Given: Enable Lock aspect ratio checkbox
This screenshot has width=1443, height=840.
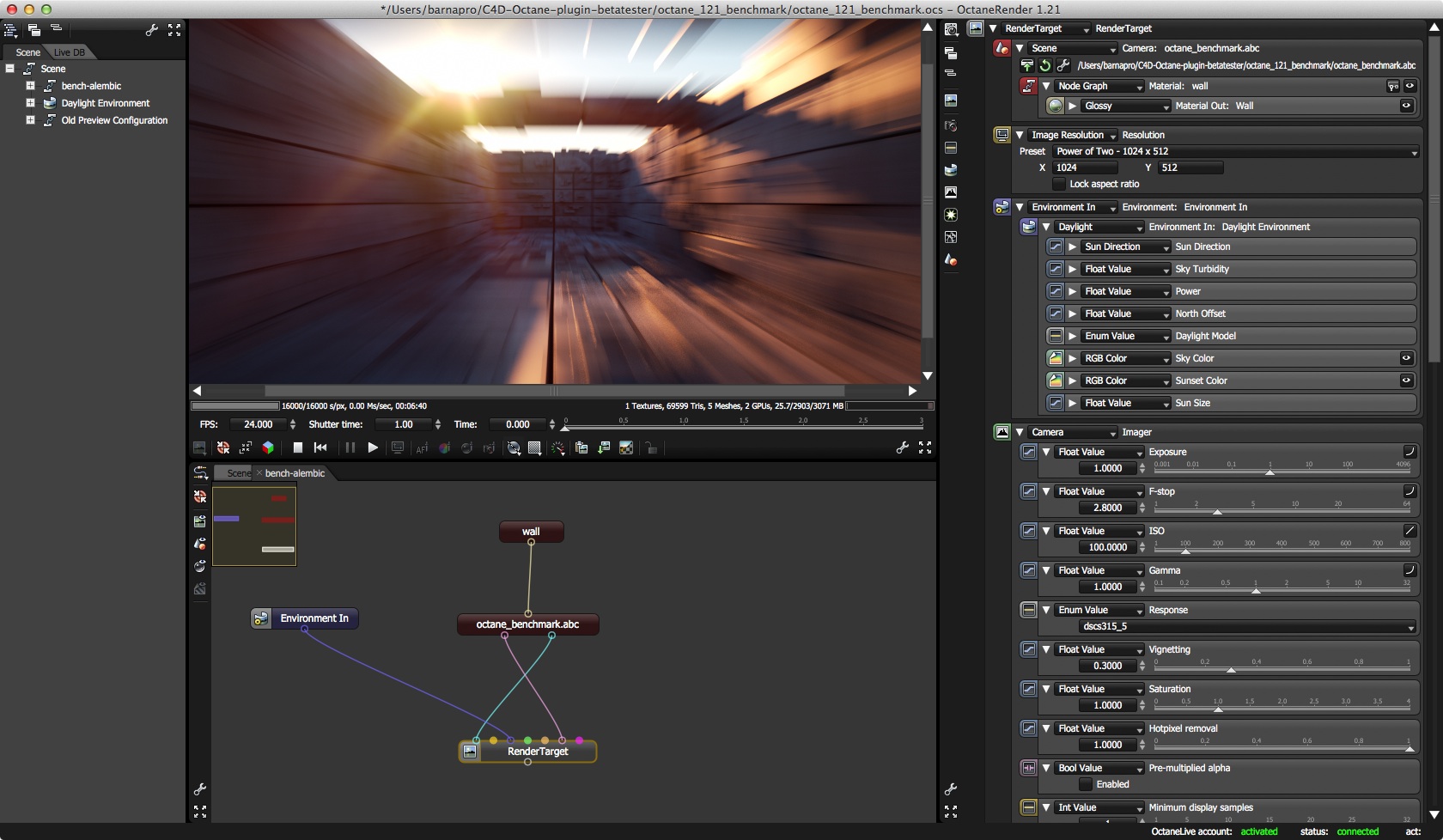Looking at the screenshot, I should pos(1059,184).
